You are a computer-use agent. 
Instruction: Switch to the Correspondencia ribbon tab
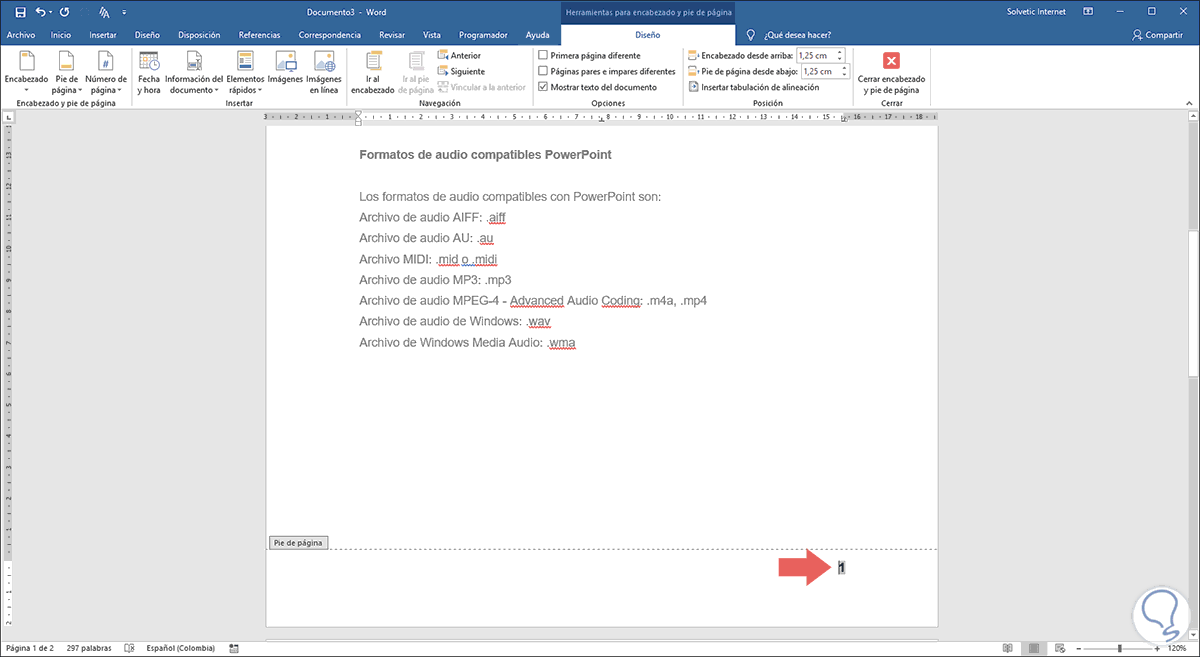coord(330,34)
